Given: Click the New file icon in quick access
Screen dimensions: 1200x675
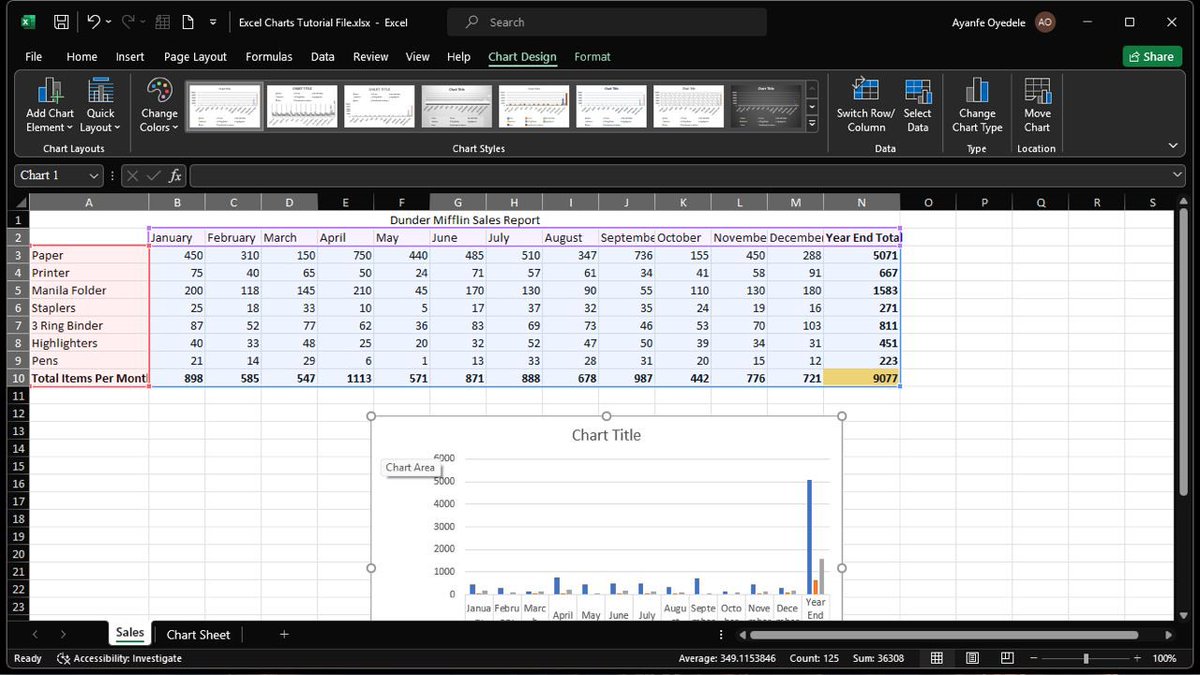Looking at the screenshot, I should coord(187,21).
